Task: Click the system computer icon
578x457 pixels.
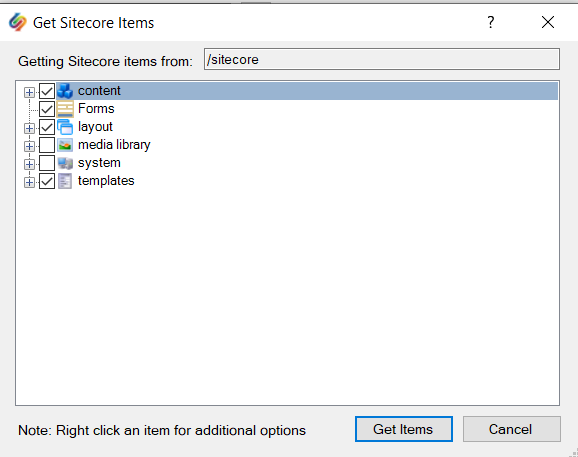Action: (x=65, y=163)
